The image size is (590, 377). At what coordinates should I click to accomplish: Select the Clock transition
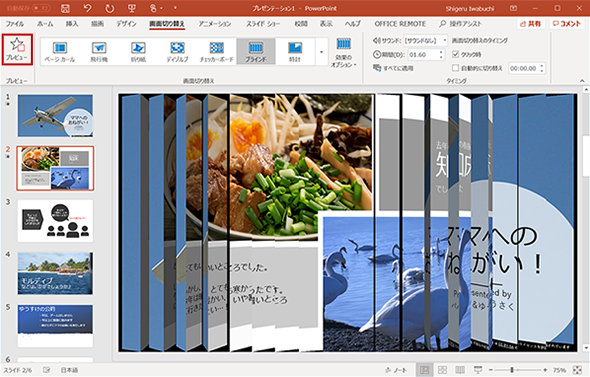coord(295,52)
